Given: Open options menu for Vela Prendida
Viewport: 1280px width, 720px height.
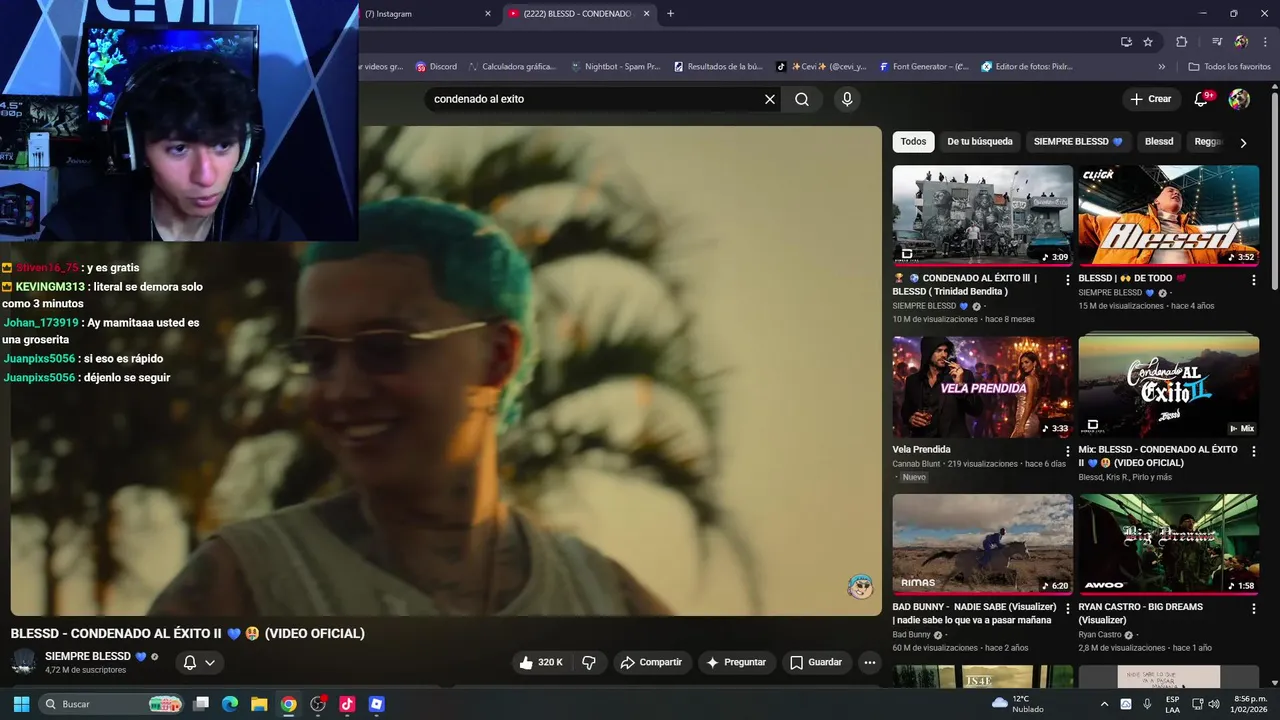Looking at the screenshot, I should tap(1067, 451).
